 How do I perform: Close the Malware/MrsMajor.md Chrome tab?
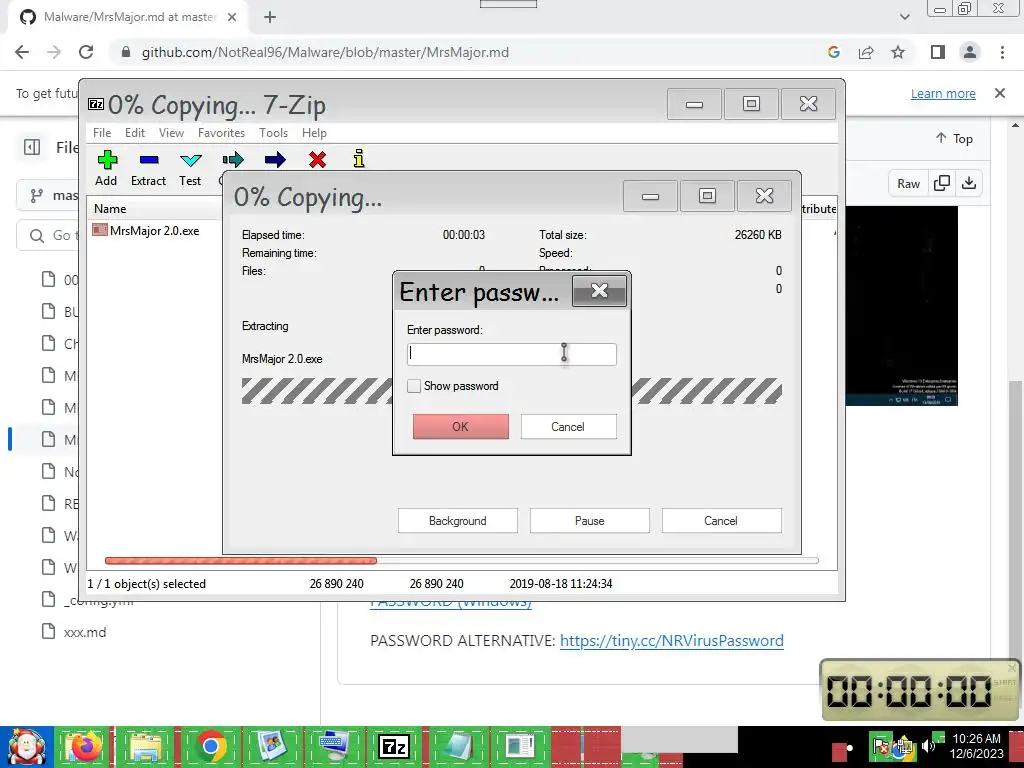click(232, 18)
